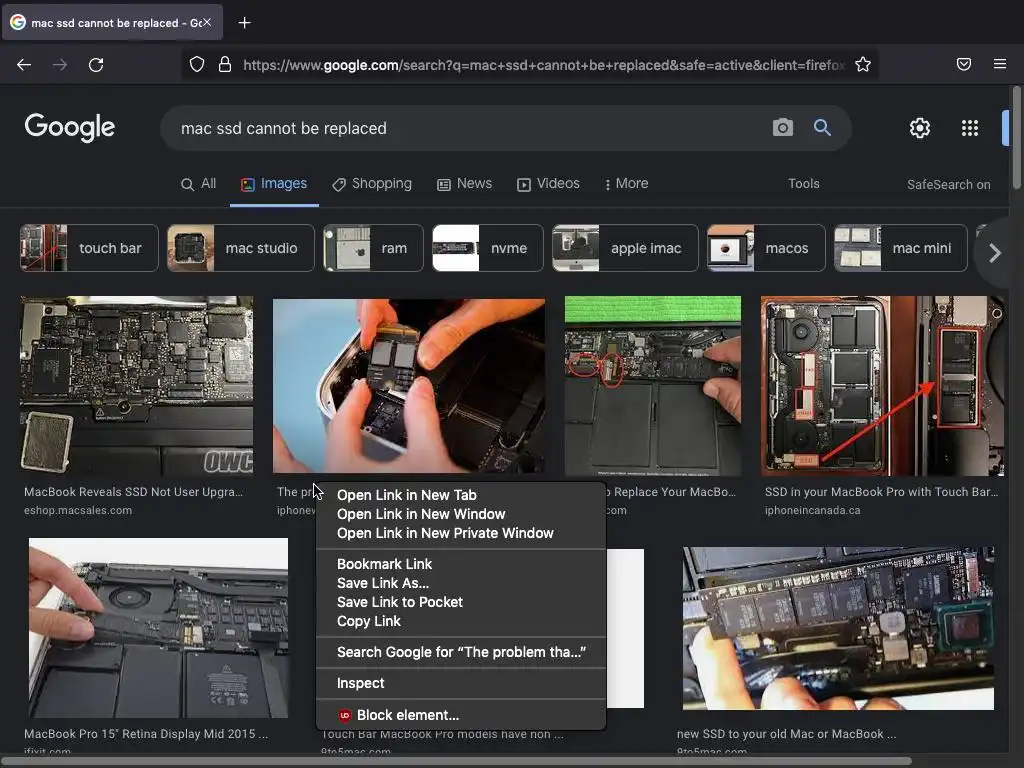Close the 'mac ssd cannot be replaced' tab
The width and height of the screenshot is (1024, 768).
pos(207,22)
